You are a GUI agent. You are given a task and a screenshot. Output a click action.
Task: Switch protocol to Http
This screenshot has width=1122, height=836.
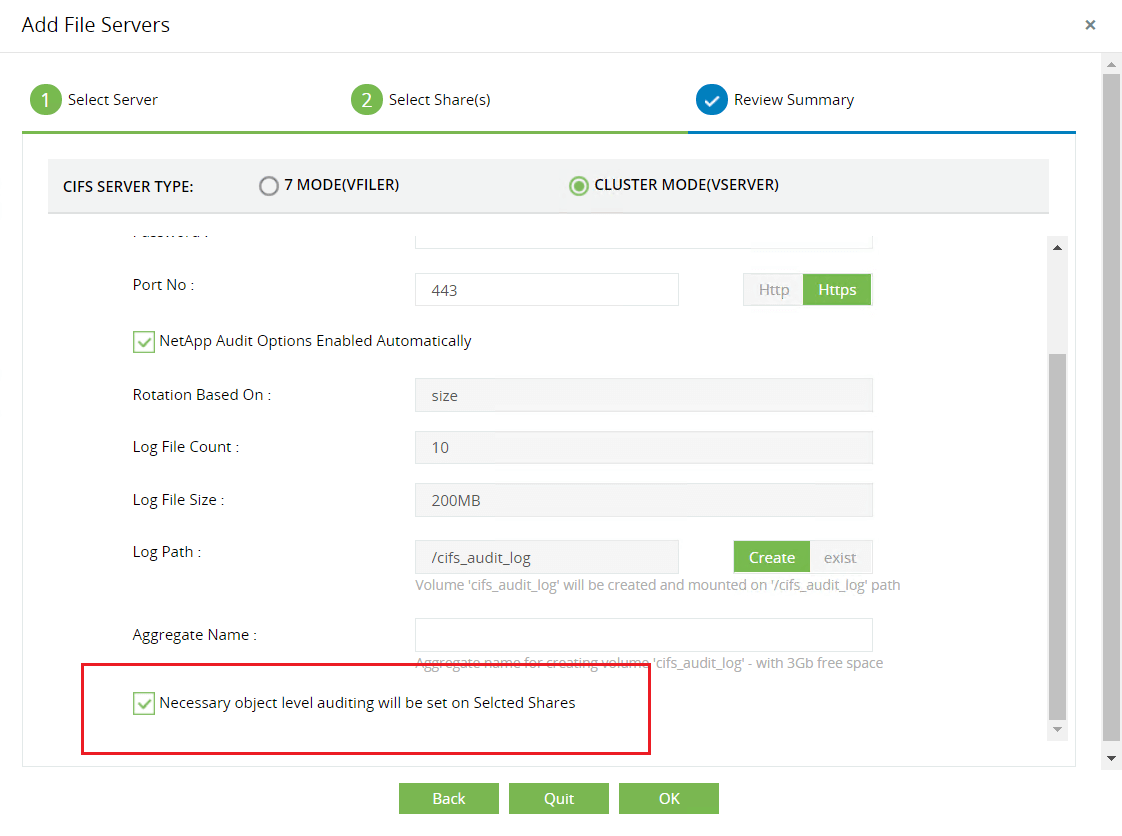pyautogui.click(x=772, y=289)
